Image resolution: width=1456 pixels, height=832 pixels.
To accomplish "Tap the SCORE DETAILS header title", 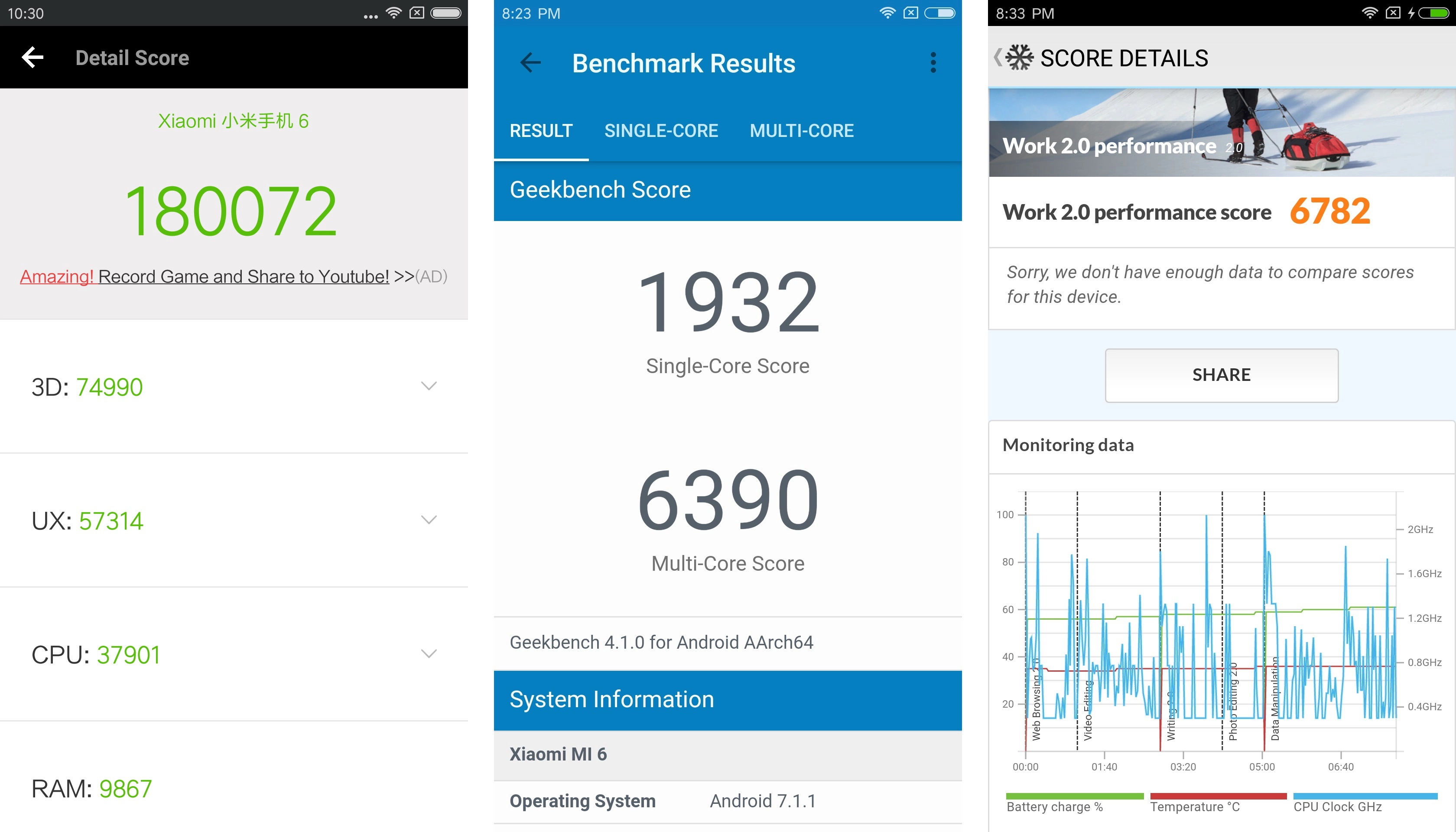I will 1124,58.
